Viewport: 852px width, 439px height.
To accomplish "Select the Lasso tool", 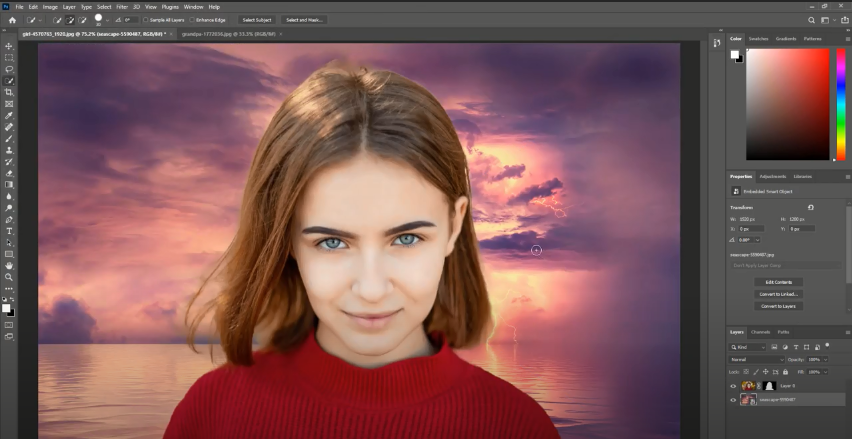I will coord(9,69).
